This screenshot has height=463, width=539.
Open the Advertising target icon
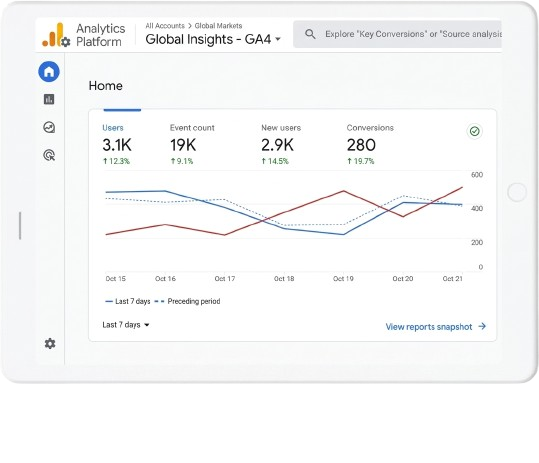[x=49, y=155]
